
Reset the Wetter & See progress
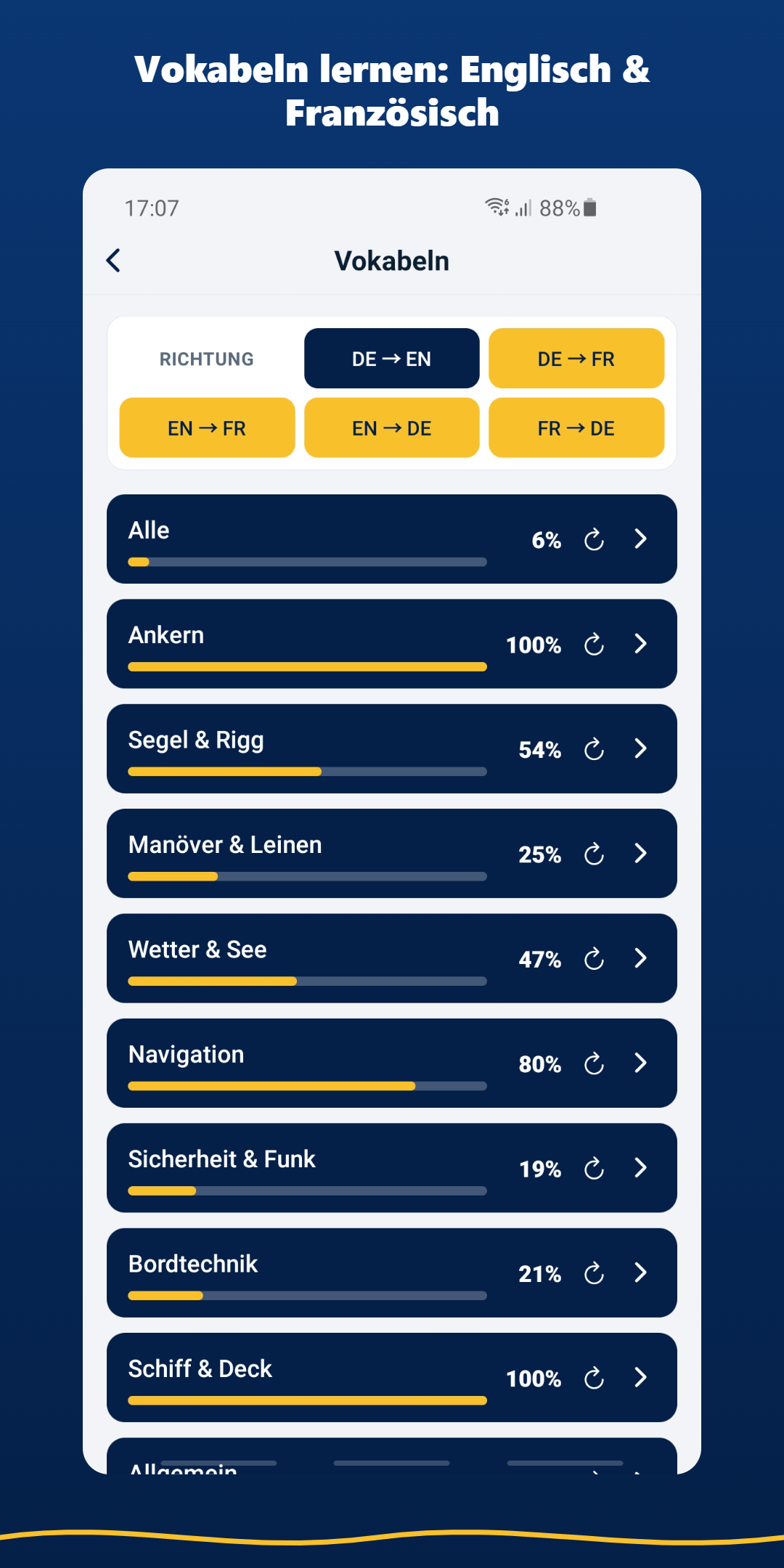pos(594,958)
